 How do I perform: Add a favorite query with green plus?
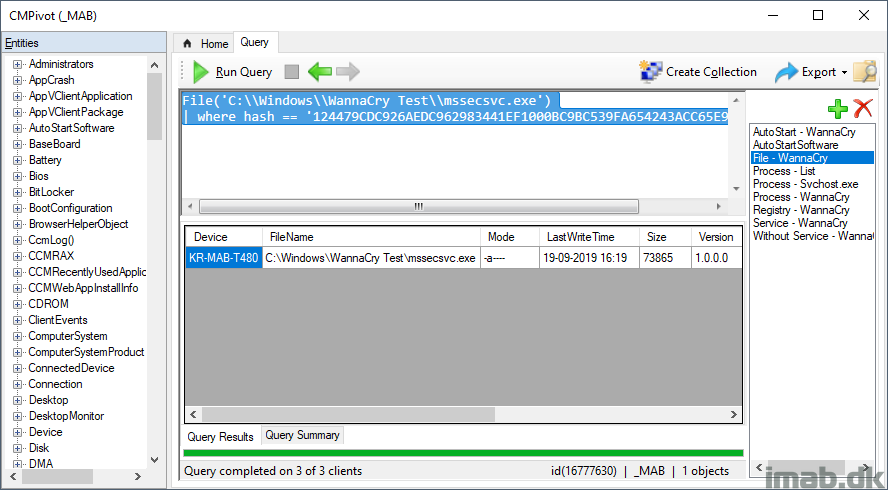point(838,108)
